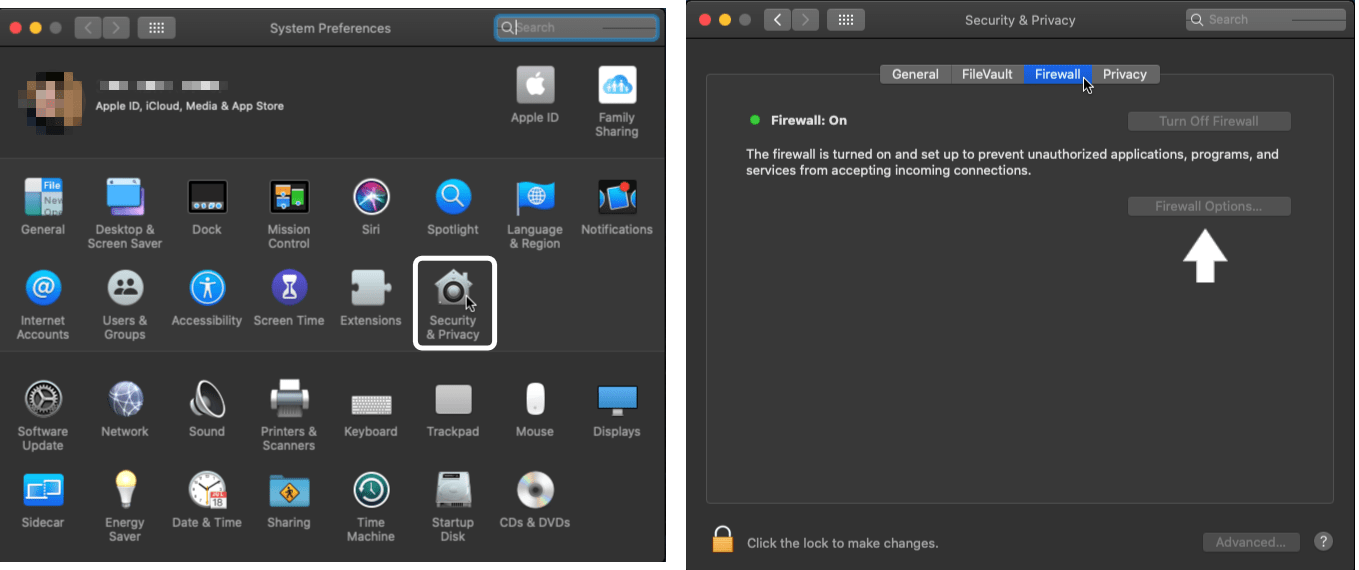Open Firewall Options
This screenshot has height=570, width=1359.
click(1209, 206)
